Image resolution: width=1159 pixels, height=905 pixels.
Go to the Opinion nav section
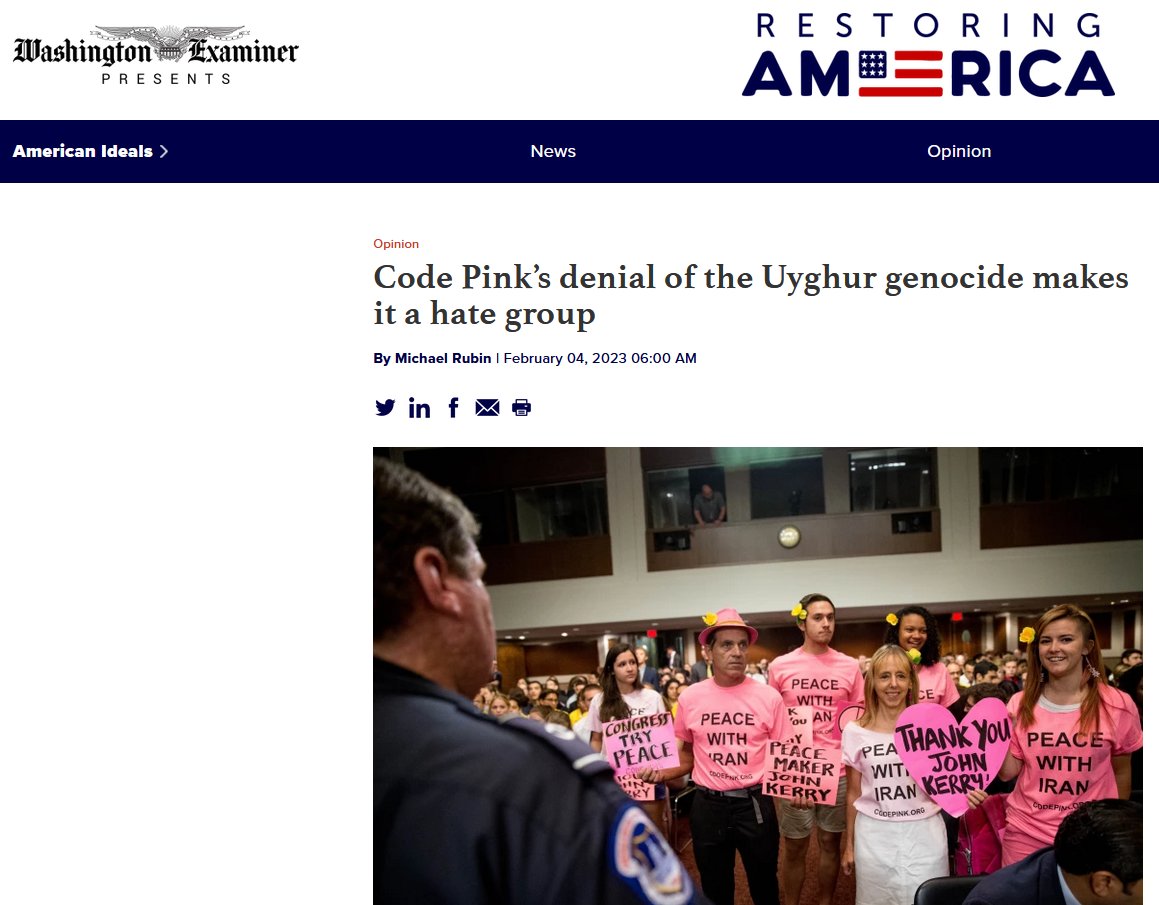pos(959,151)
